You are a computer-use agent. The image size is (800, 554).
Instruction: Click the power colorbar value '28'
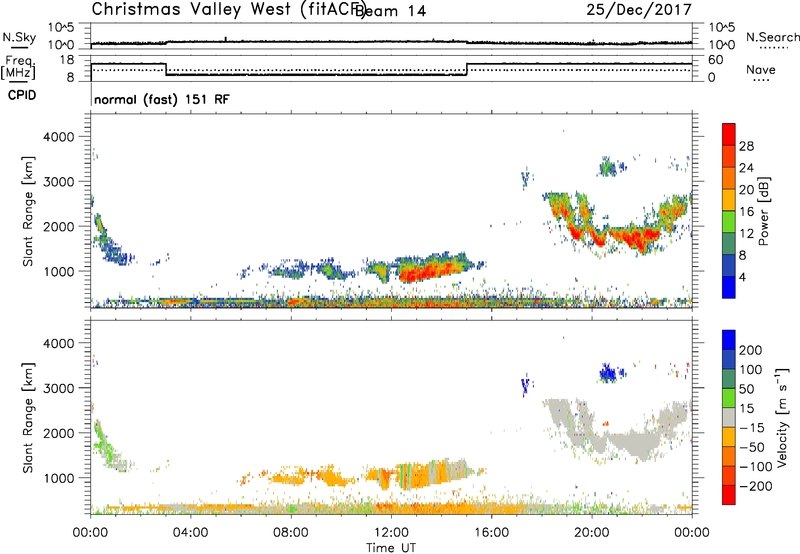point(746,146)
